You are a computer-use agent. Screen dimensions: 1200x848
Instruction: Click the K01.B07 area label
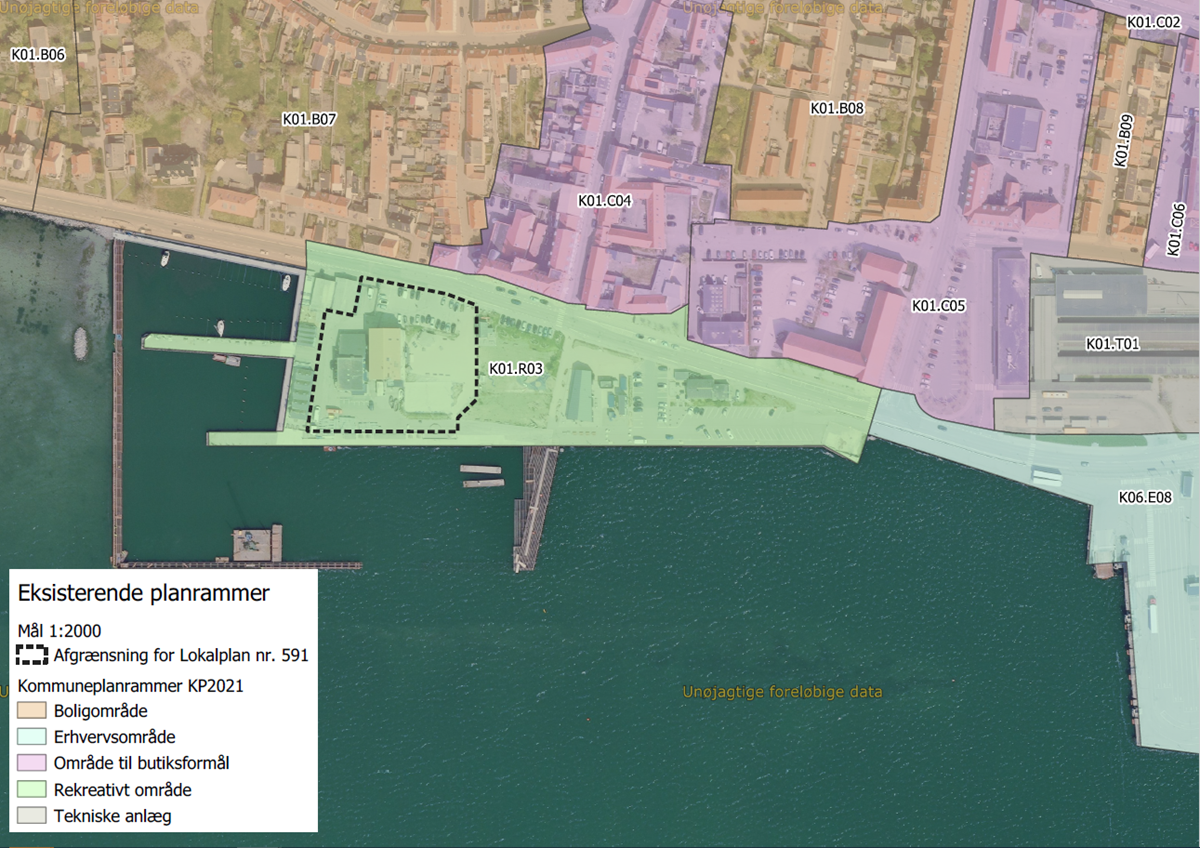tap(308, 119)
